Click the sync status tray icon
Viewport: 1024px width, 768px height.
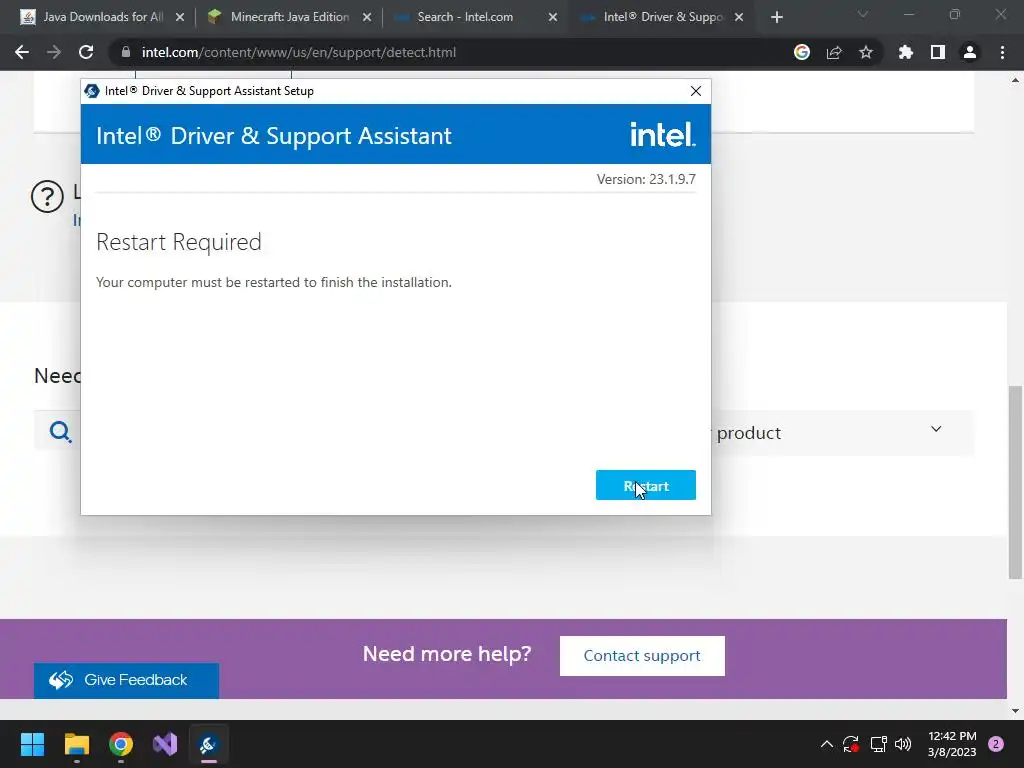[x=851, y=744]
